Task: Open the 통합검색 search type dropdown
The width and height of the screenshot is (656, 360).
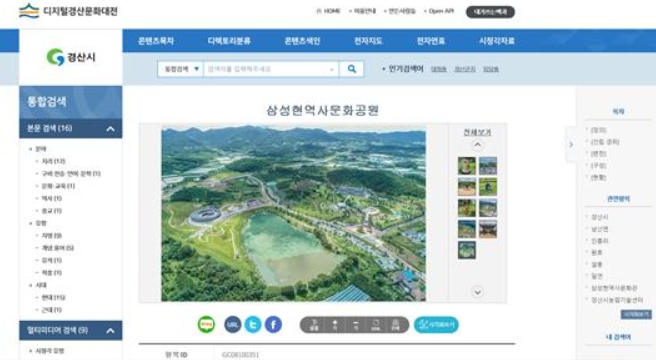Action: [x=180, y=69]
